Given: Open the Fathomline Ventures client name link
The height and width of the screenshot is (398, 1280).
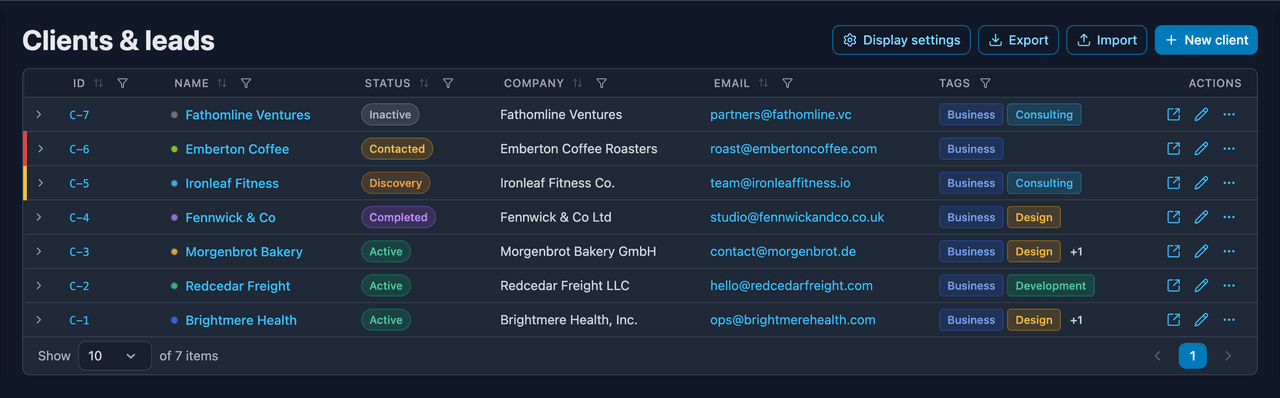Looking at the screenshot, I should click(248, 115).
